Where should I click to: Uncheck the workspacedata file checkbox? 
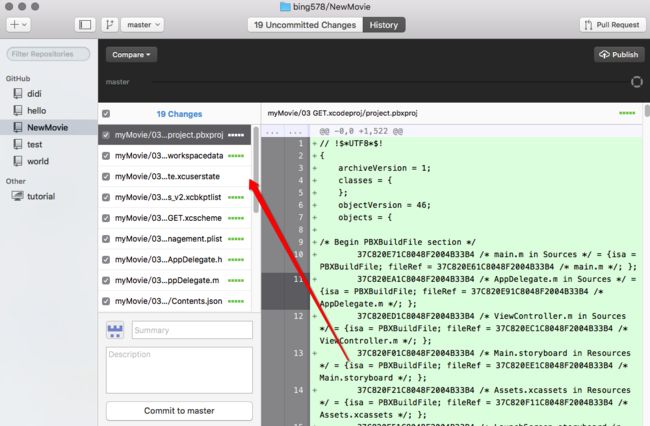106,156
